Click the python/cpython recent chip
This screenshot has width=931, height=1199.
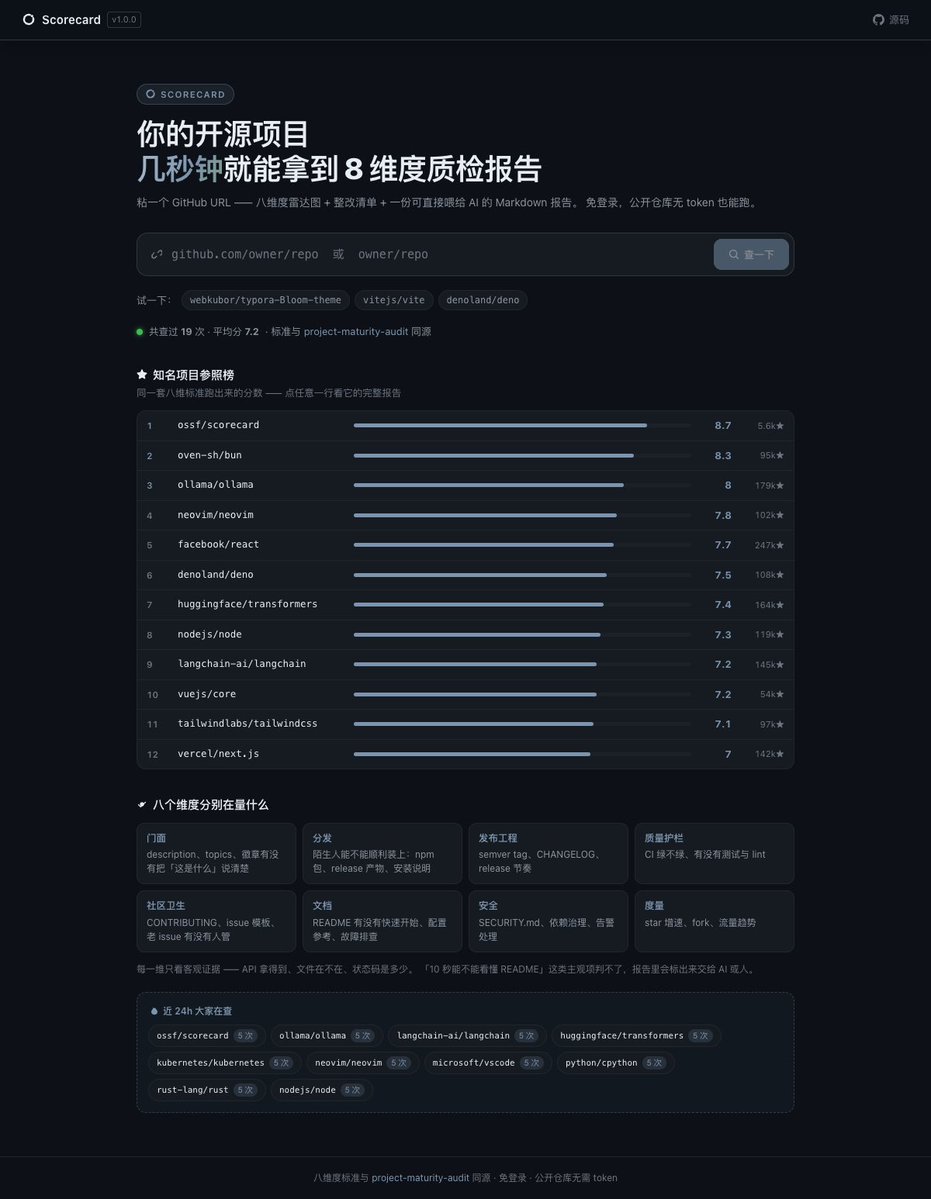pyautogui.click(x=615, y=1063)
